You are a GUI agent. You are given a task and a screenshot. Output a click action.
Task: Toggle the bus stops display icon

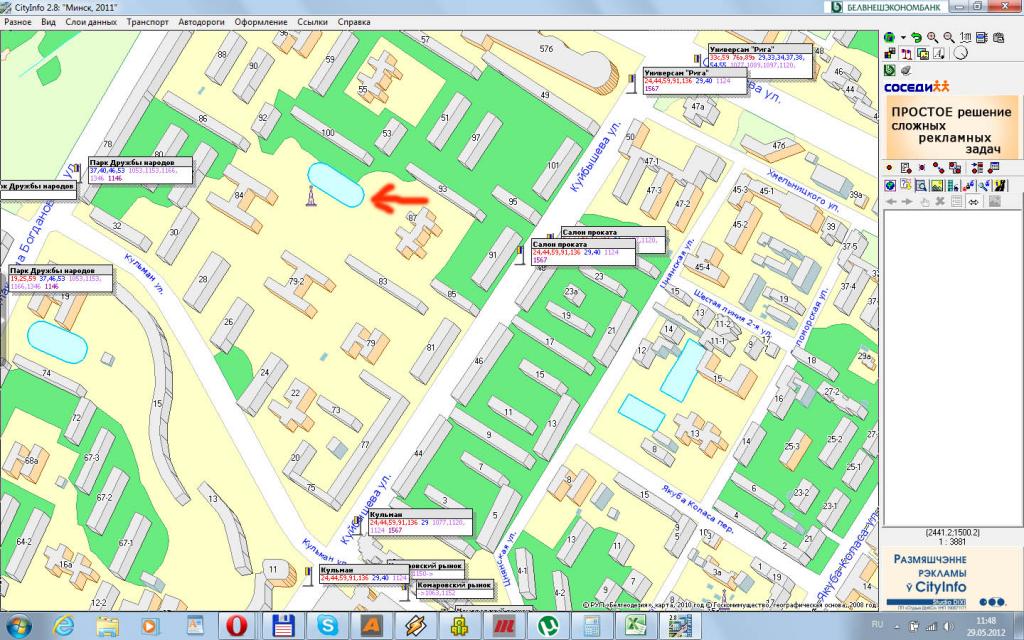pos(906,54)
